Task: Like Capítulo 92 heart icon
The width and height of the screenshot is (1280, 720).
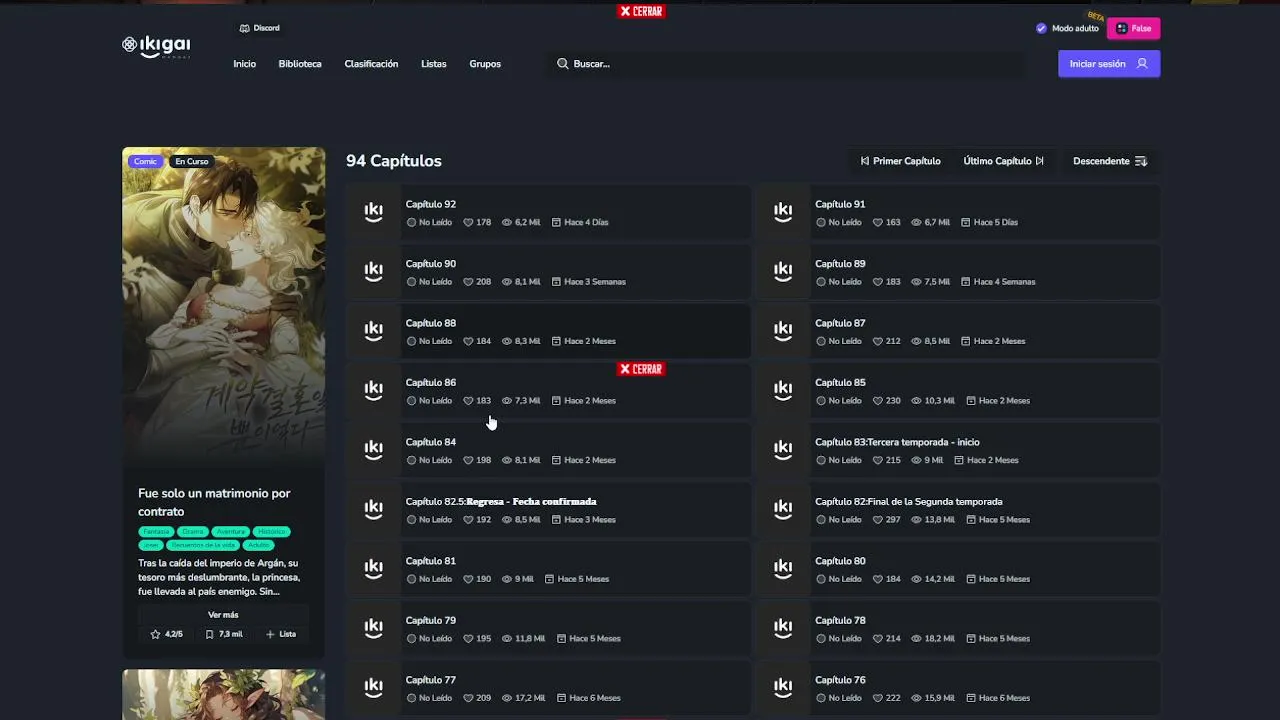Action: (468, 222)
